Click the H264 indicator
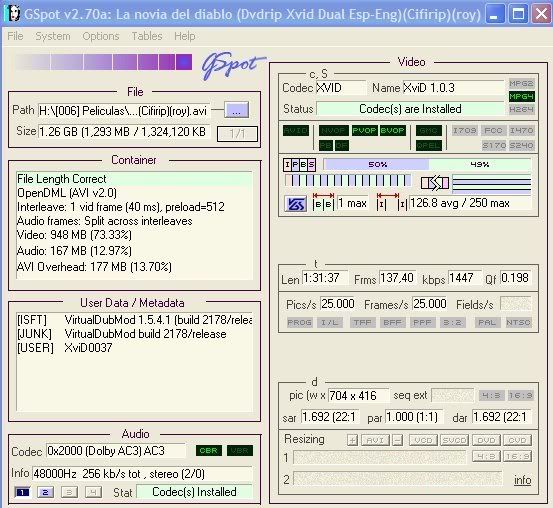This screenshot has width=553, height=508. click(x=522, y=109)
